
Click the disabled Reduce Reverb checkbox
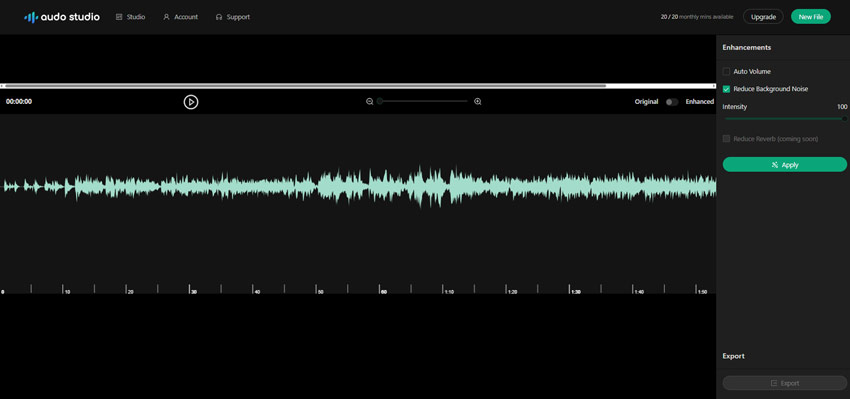coord(726,139)
